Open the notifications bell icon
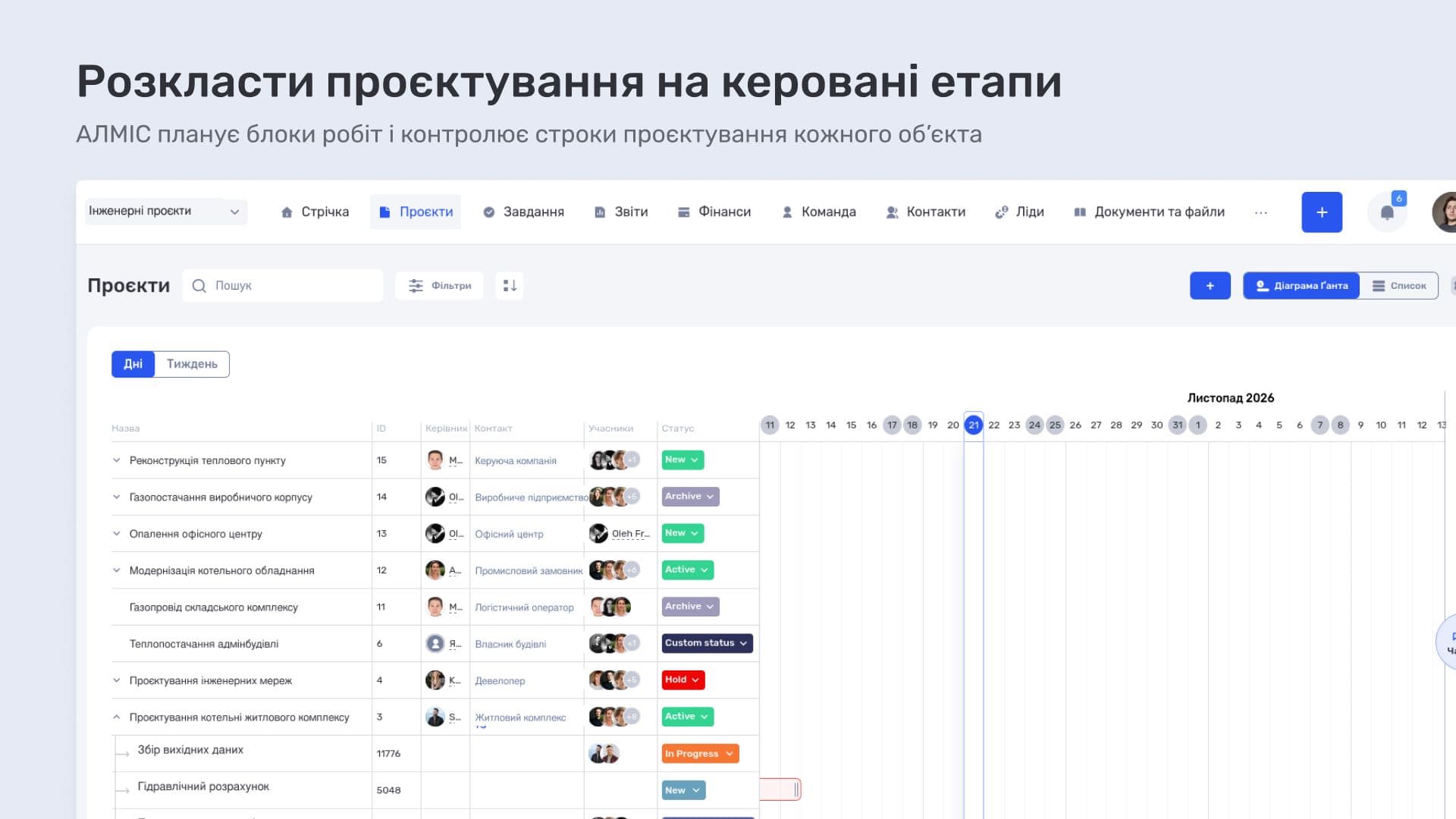The width and height of the screenshot is (1456, 819). (x=1387, y=212)
